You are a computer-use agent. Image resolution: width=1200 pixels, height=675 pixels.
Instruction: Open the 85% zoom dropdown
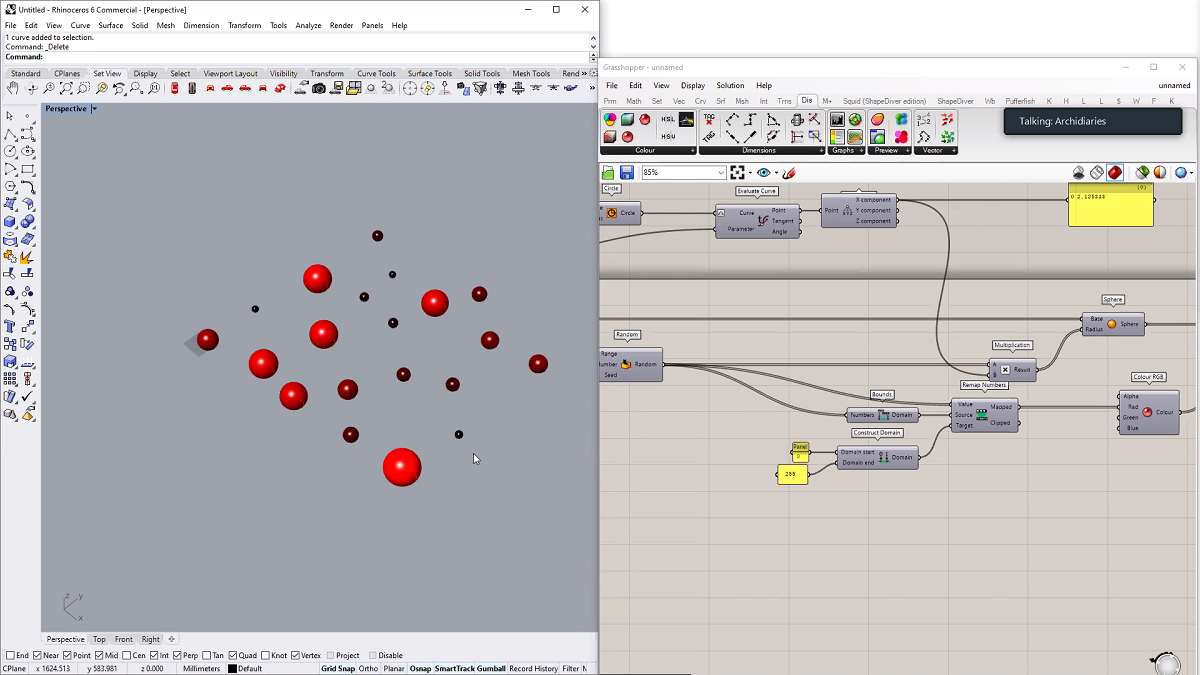click(721, 172)
